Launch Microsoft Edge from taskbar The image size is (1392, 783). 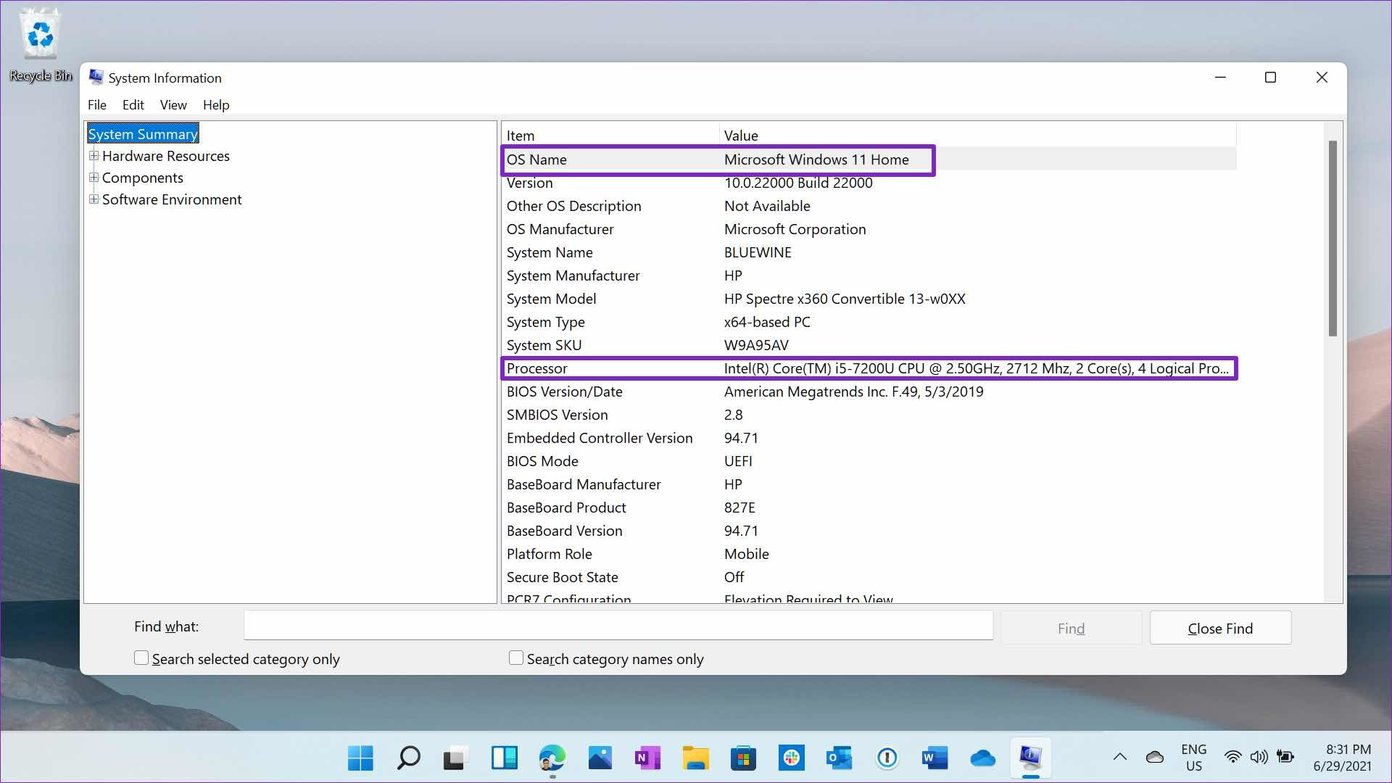(552, 758)
